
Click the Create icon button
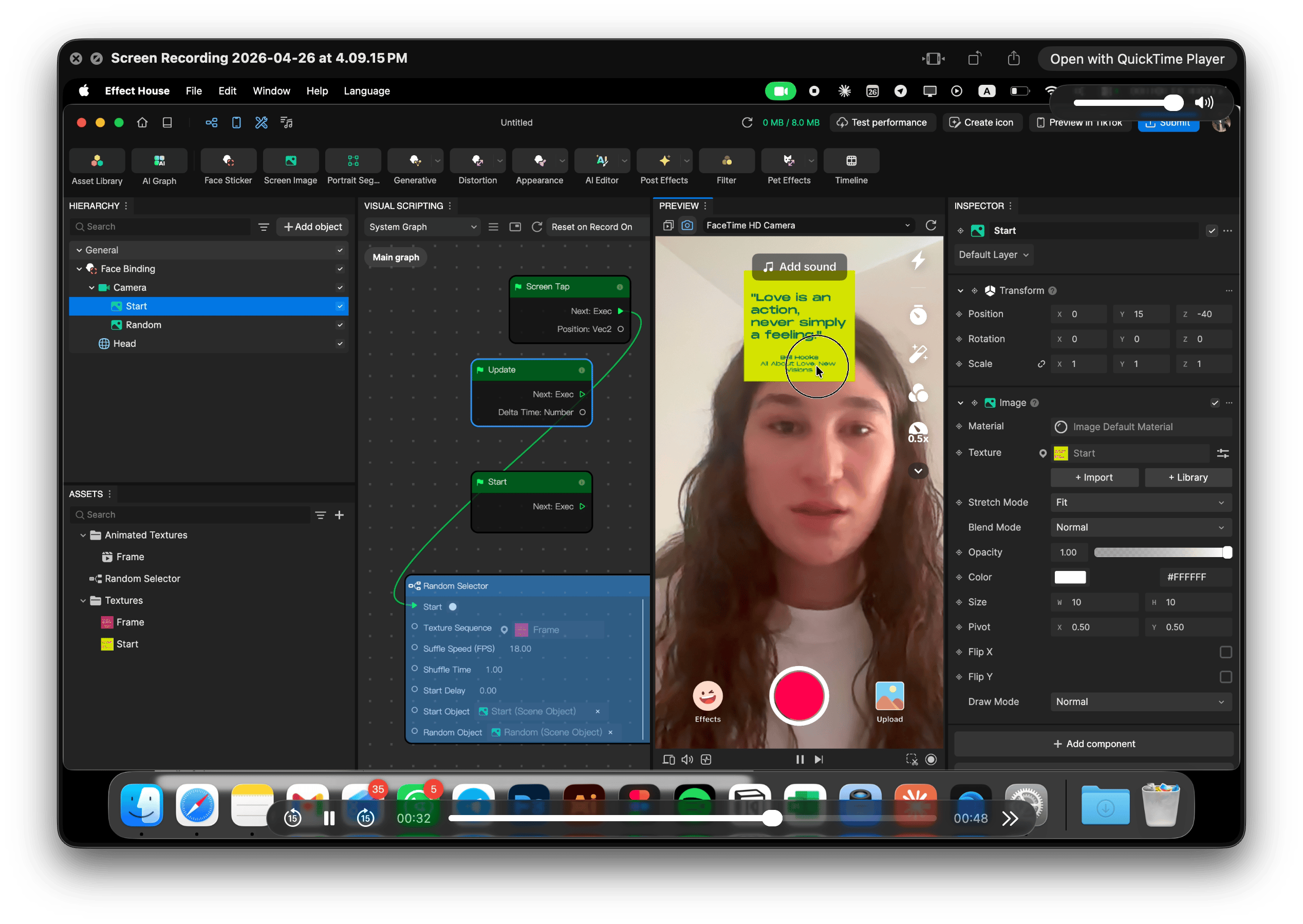(982, 122)
